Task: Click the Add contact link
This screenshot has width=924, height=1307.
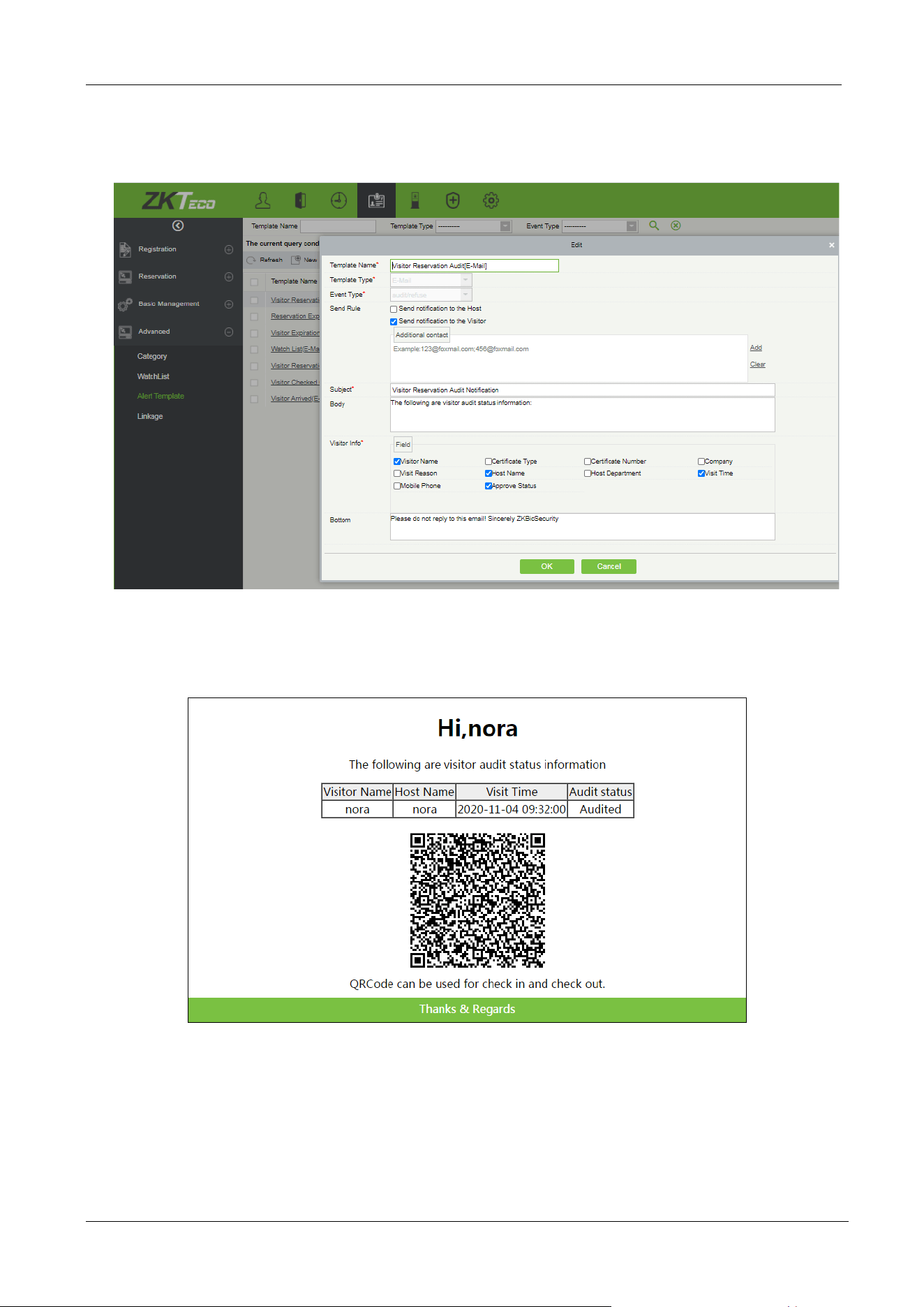Action: click(756, 348)
